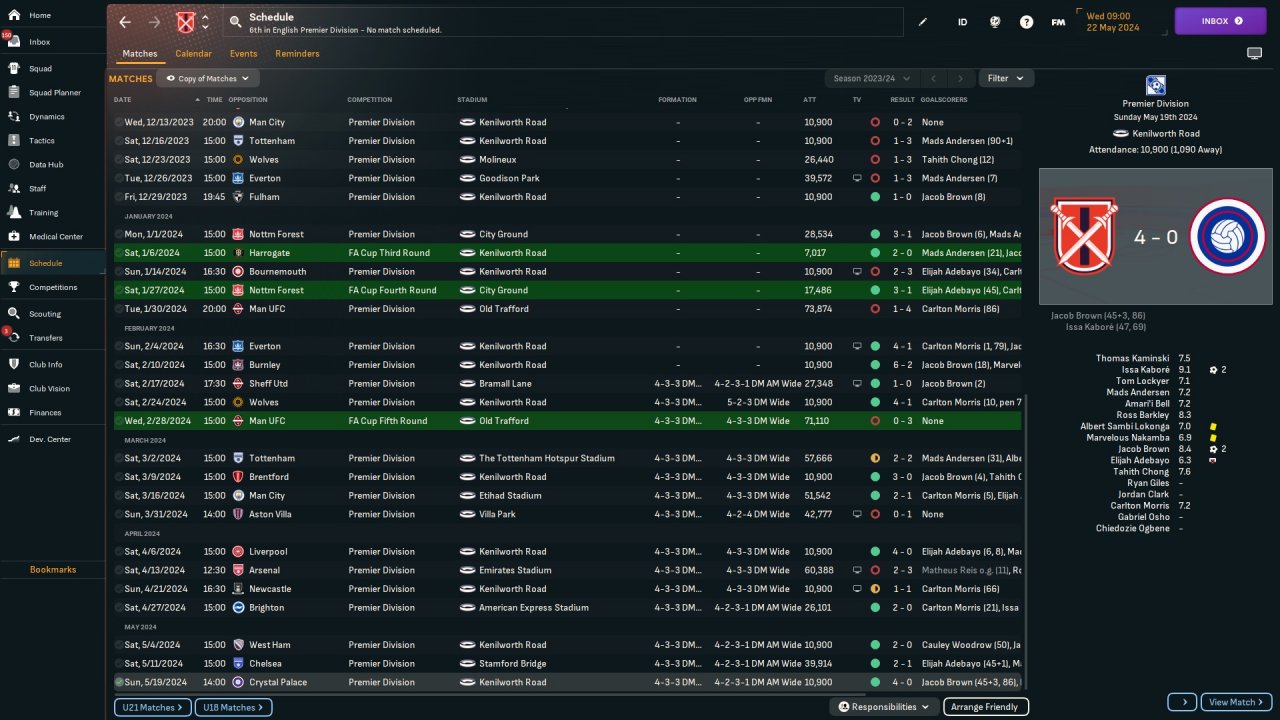
Task: Click the pencil edit icon
Action: pos(923,22)
